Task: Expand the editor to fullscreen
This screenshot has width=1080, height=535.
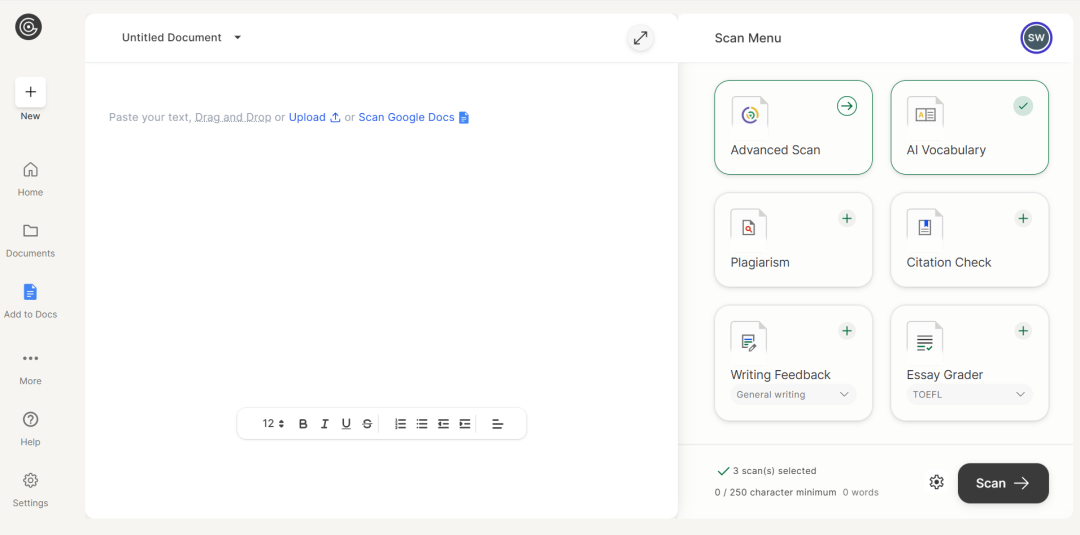Action: point(640,38)
